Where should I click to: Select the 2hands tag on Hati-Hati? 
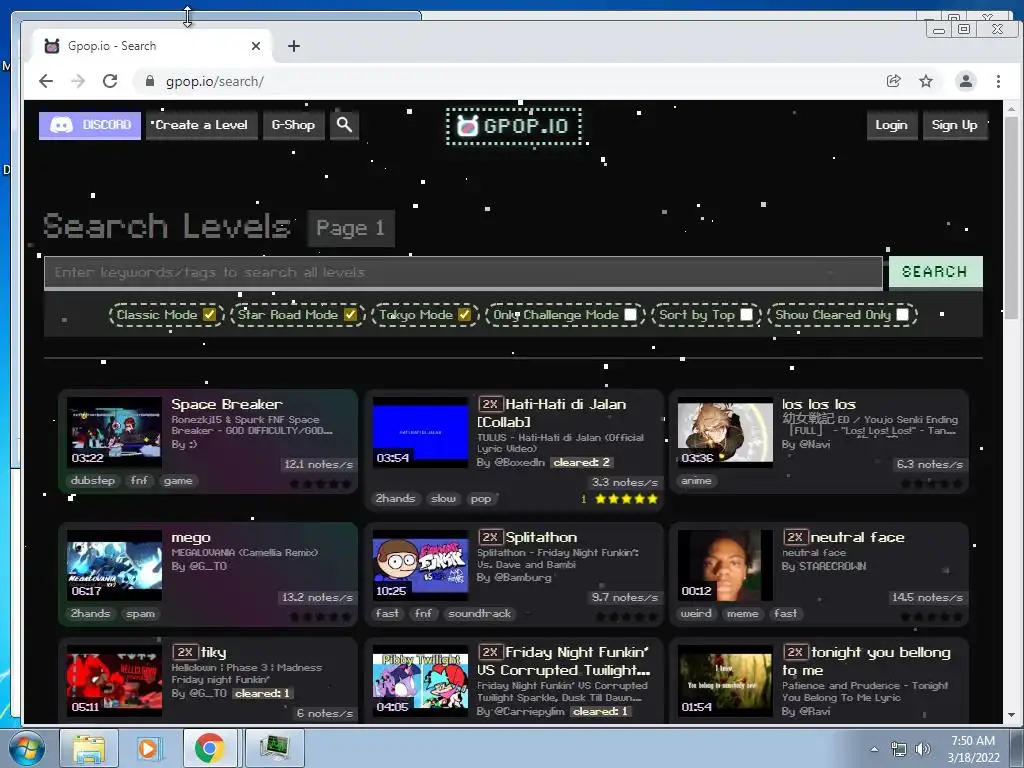point(395,498)
